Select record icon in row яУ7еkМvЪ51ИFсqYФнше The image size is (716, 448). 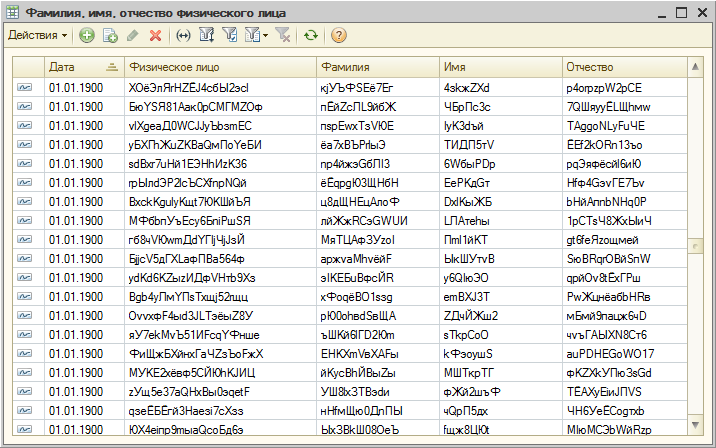pos(25,334)
